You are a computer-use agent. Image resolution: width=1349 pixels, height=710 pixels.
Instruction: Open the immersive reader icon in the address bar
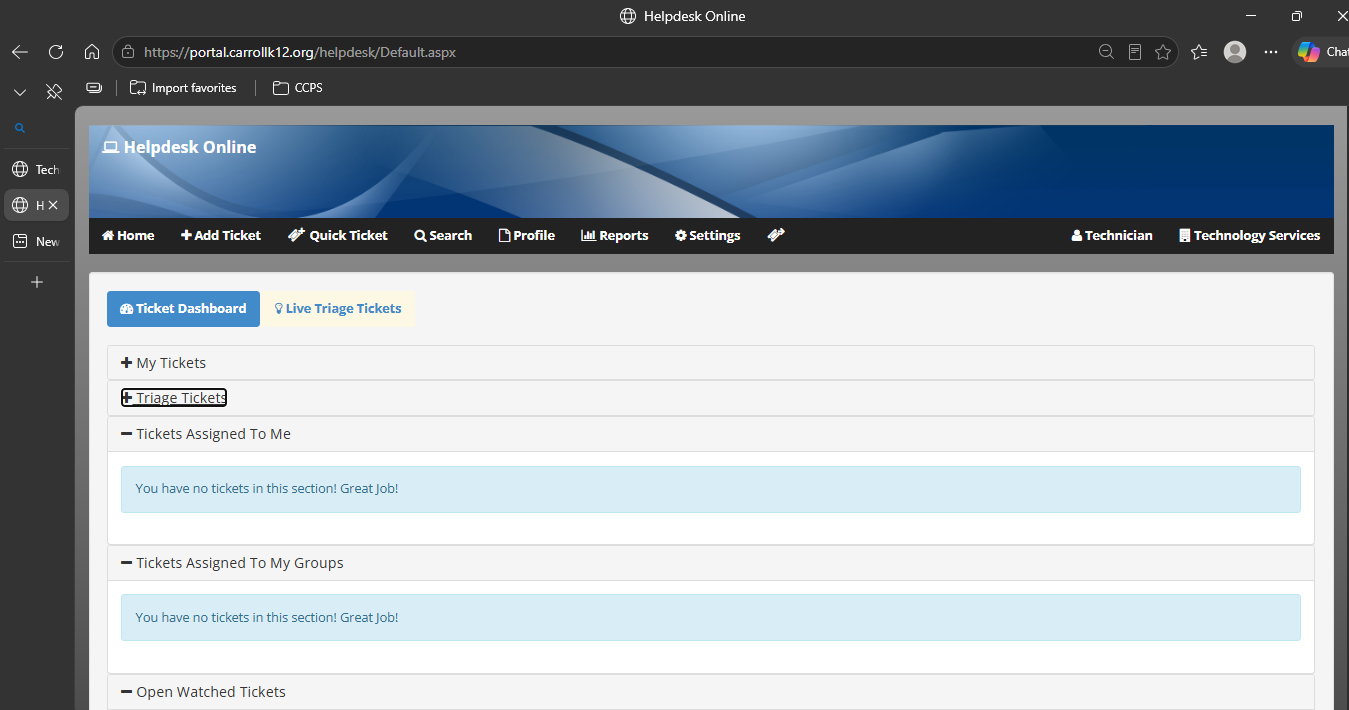point(1134,52)
